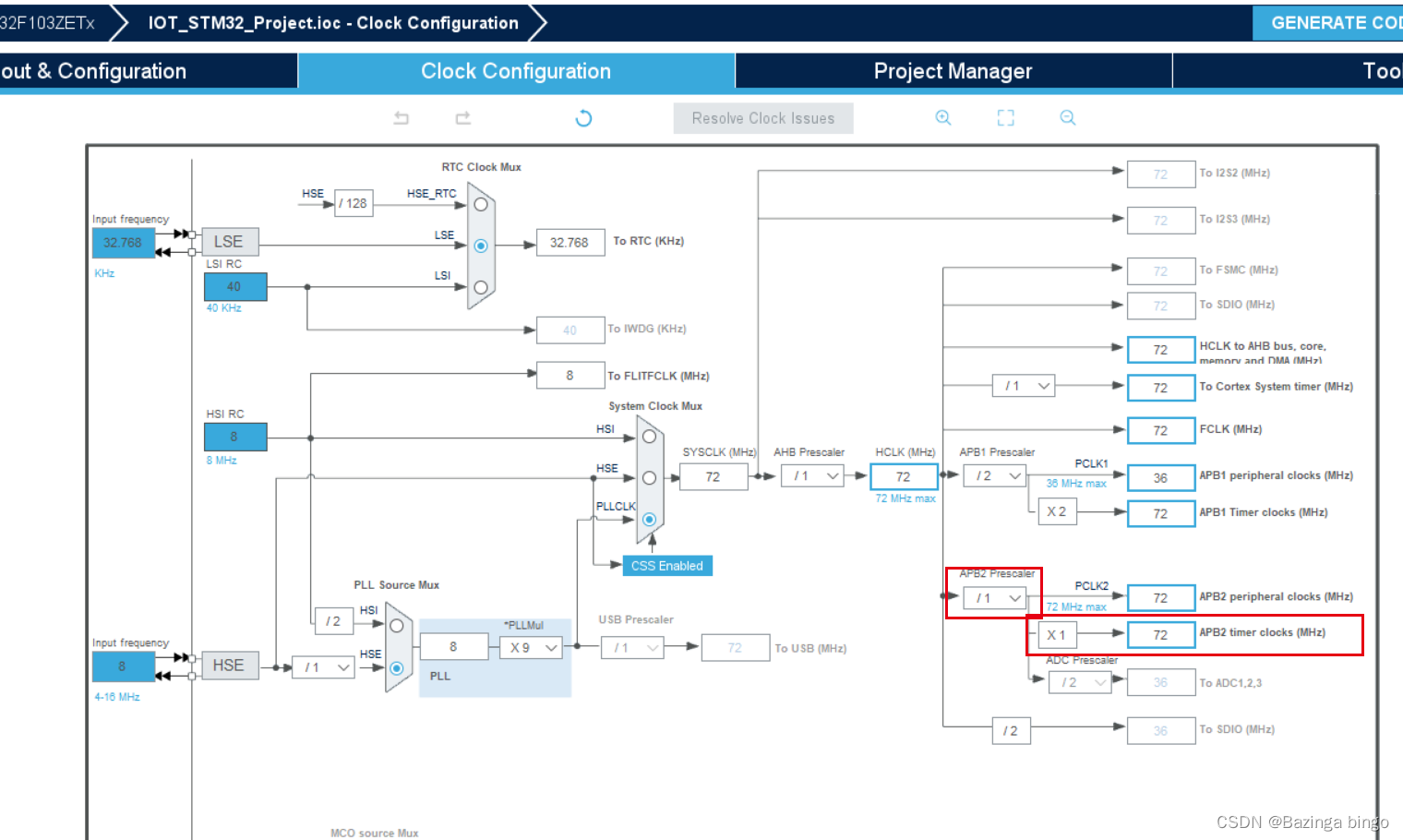
Task: Select HSI in System Clock Mux
Action: point(650,437)
